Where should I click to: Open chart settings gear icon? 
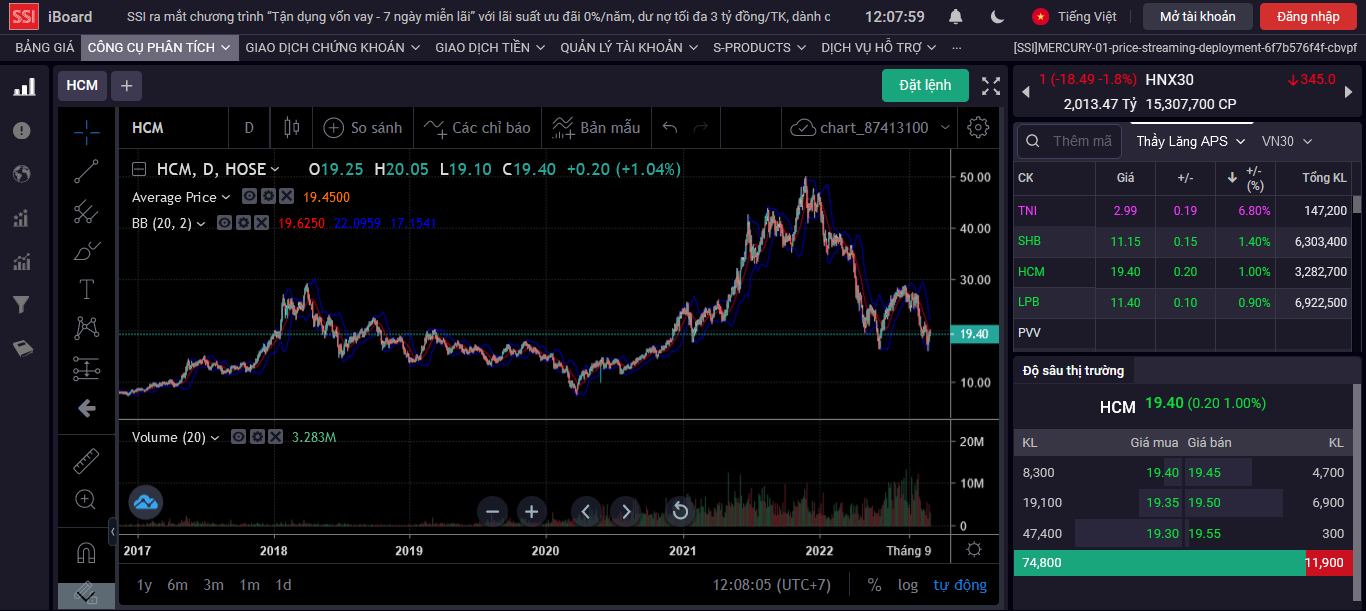[978, 128]
